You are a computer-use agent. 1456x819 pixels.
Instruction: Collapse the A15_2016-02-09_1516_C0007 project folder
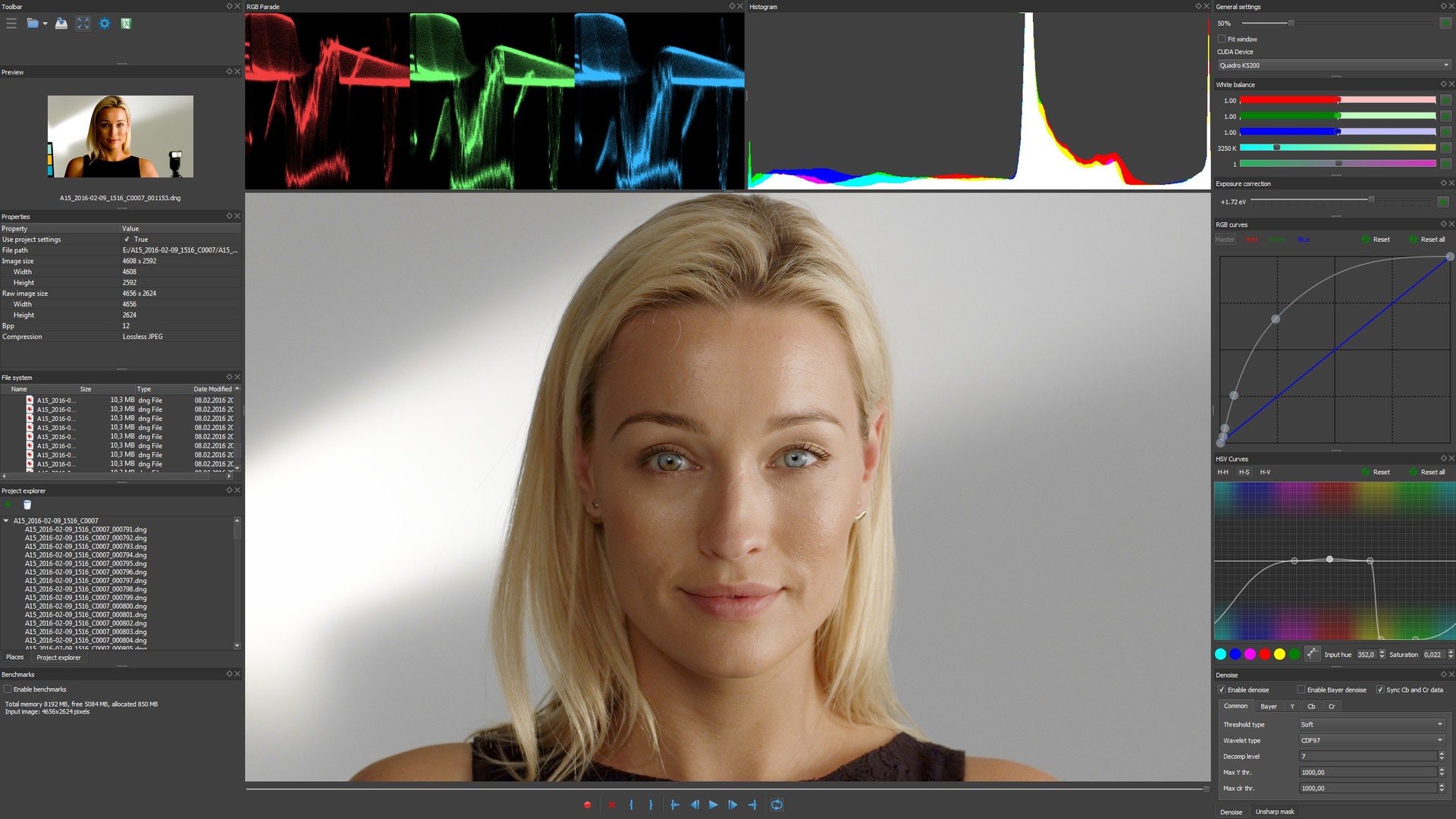tap(6, 521)
